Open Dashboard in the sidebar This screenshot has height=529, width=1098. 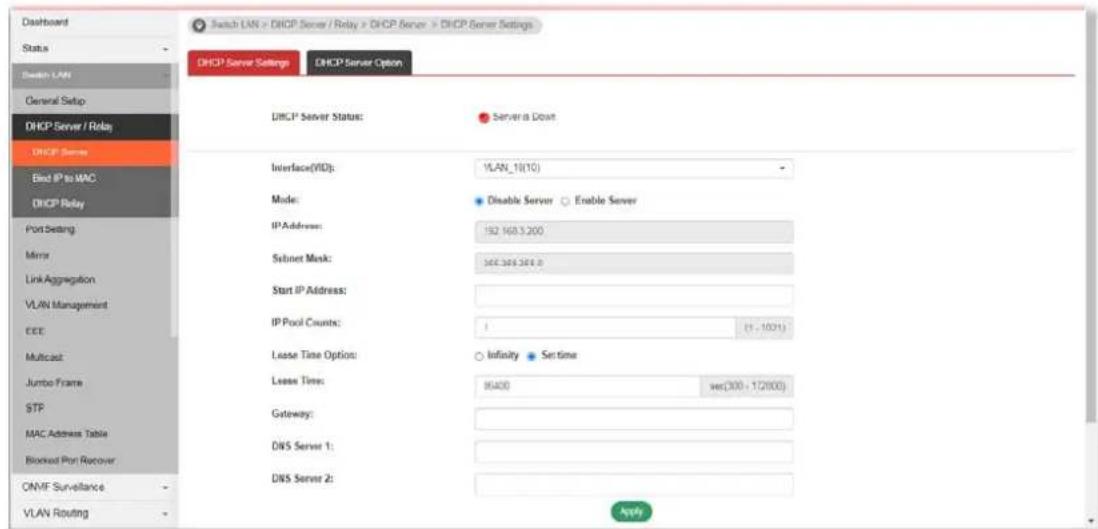coord(96,23)
